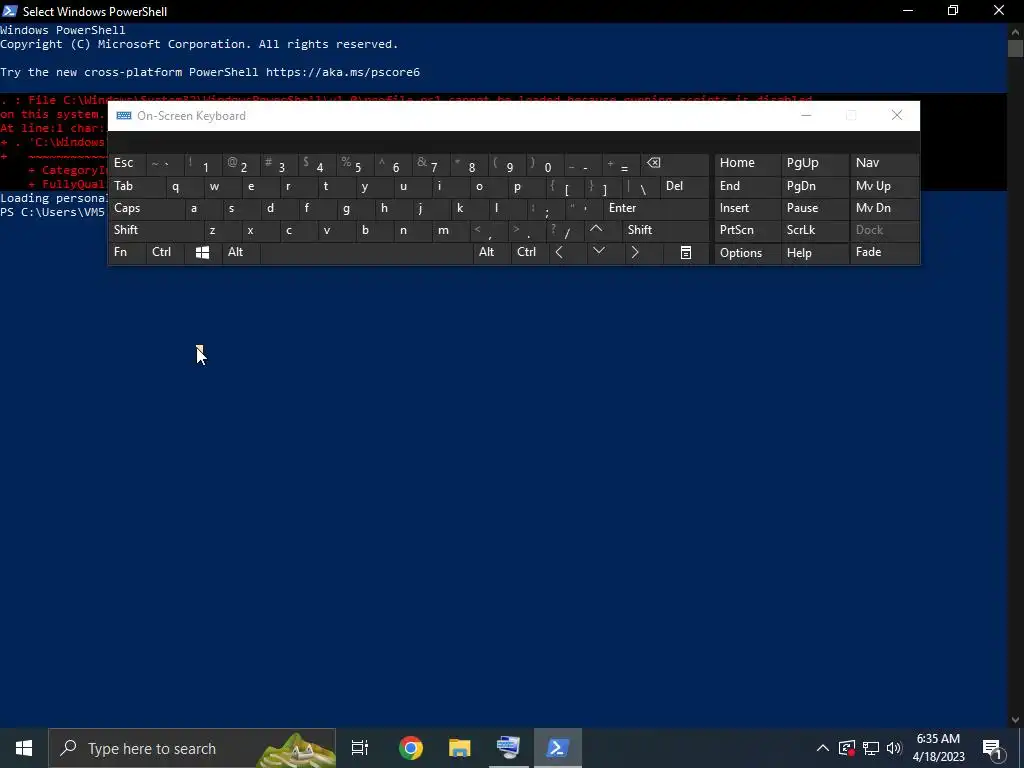Tap the Home key
1024x768 pixels.
(x=747, y=163)
